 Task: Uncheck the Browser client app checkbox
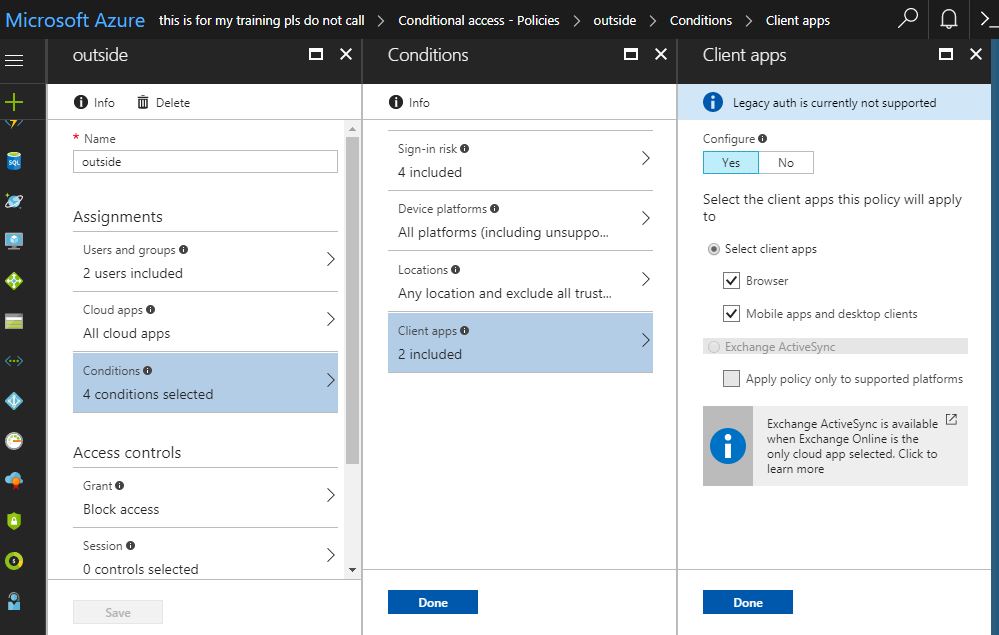pos(732,280)
